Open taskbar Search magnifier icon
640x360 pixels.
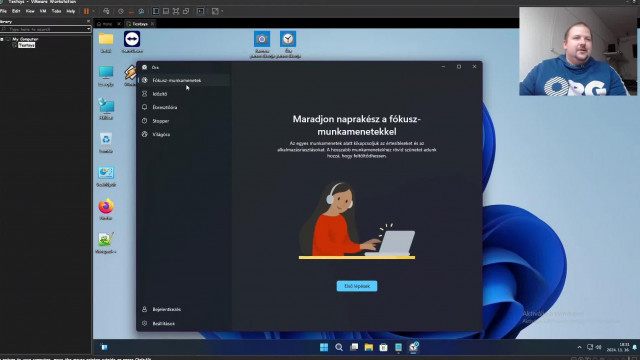[x=339, y=347]
